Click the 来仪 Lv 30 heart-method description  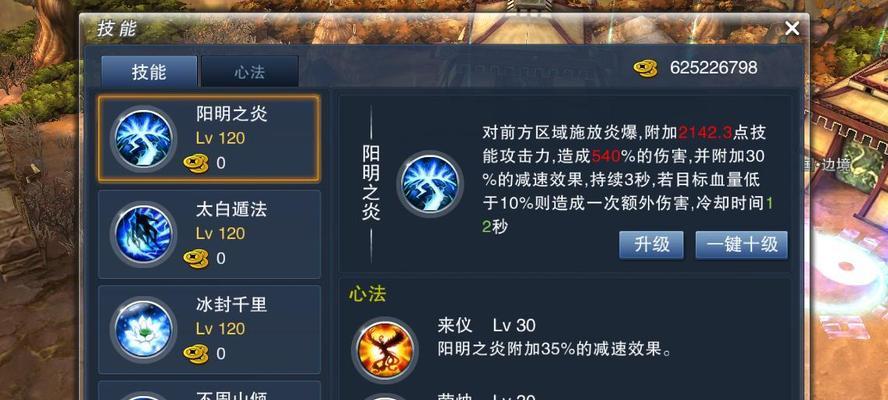point(555,338)
